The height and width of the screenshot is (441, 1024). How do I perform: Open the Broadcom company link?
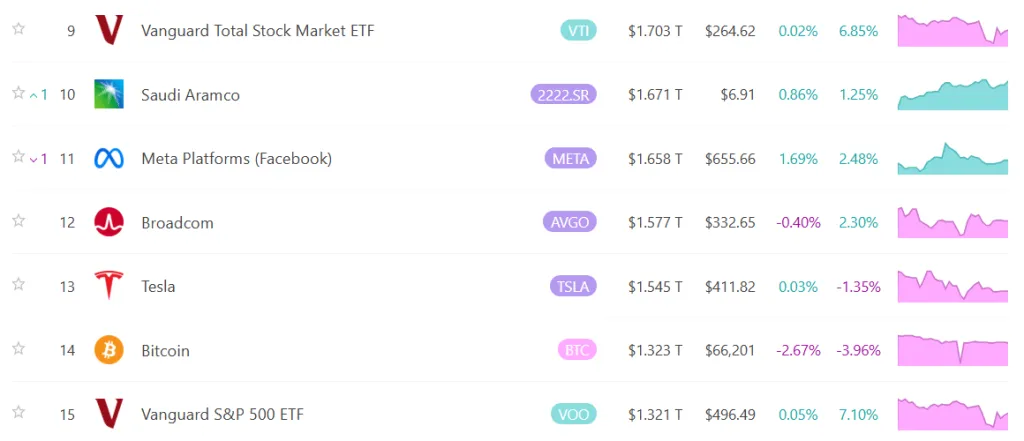tap(178, 222)
